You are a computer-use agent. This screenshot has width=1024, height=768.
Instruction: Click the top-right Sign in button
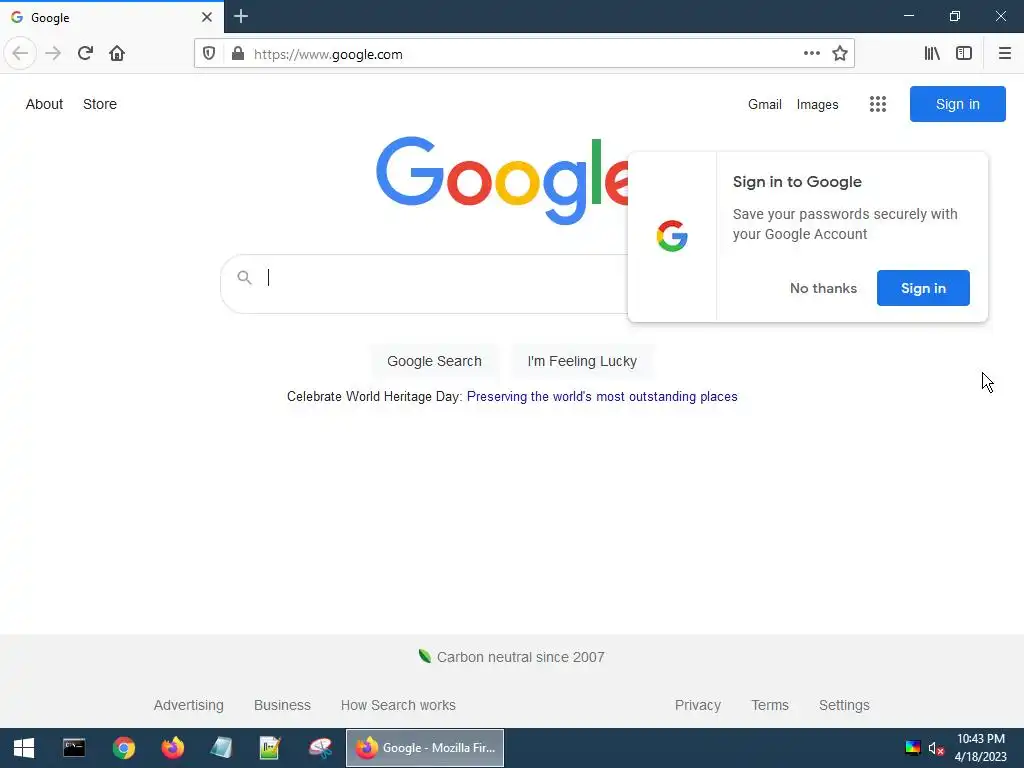coord(957,104)
